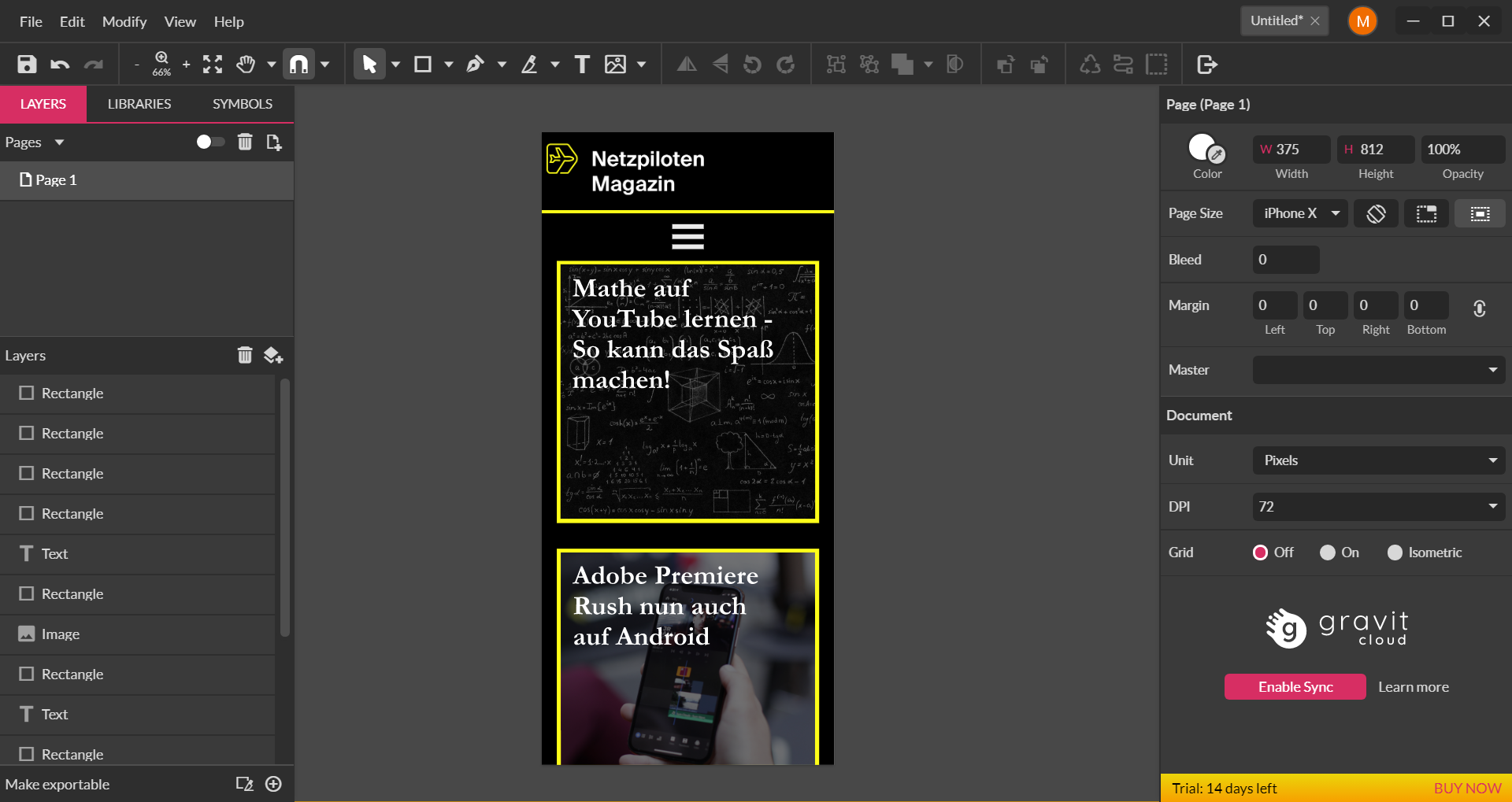Select the Pen tool
The height and width of the screenshot is (802, 1512).
pyautogui.click(x=475, y=64)
